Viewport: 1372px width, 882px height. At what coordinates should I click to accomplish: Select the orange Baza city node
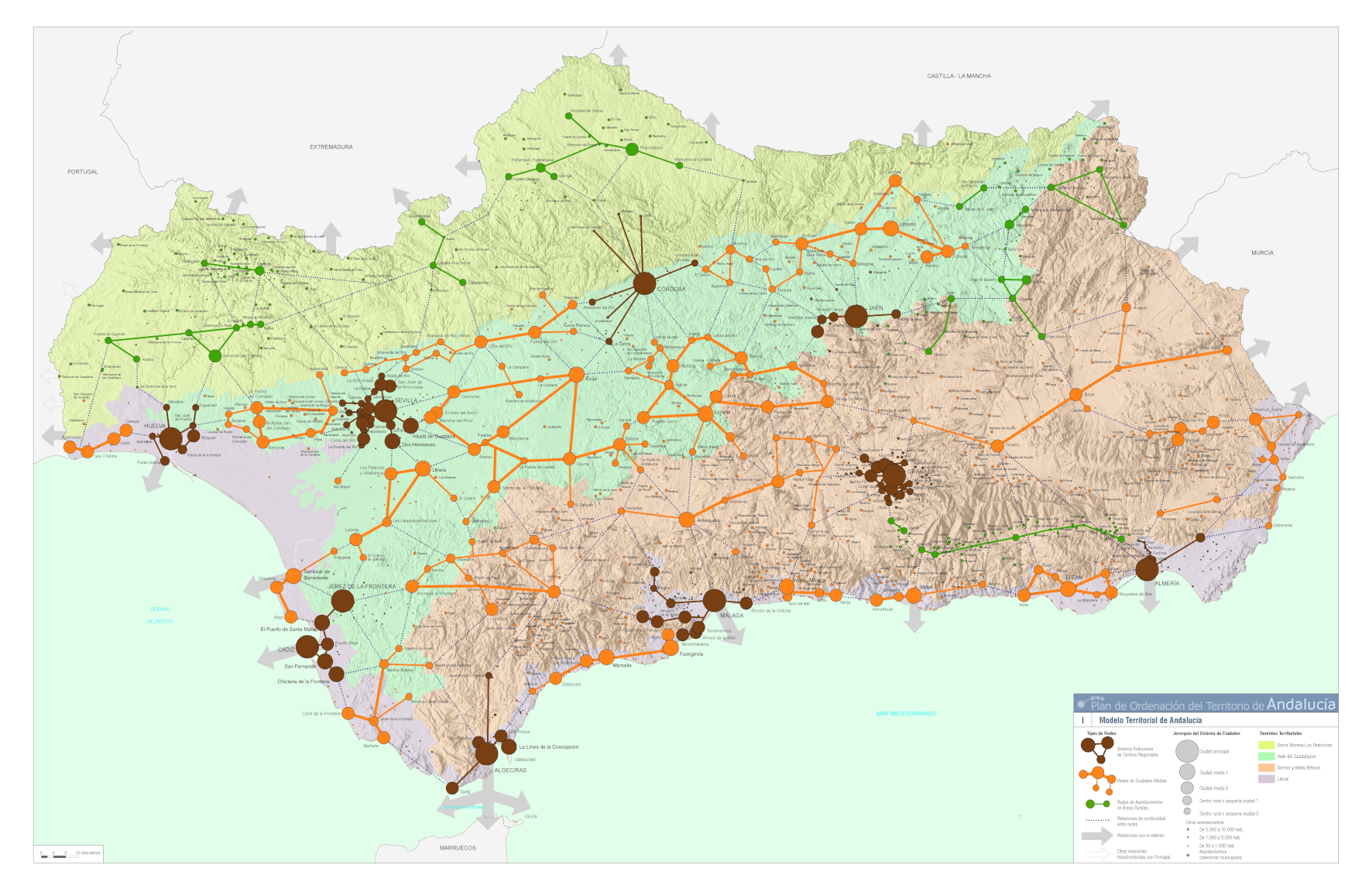1075,394
